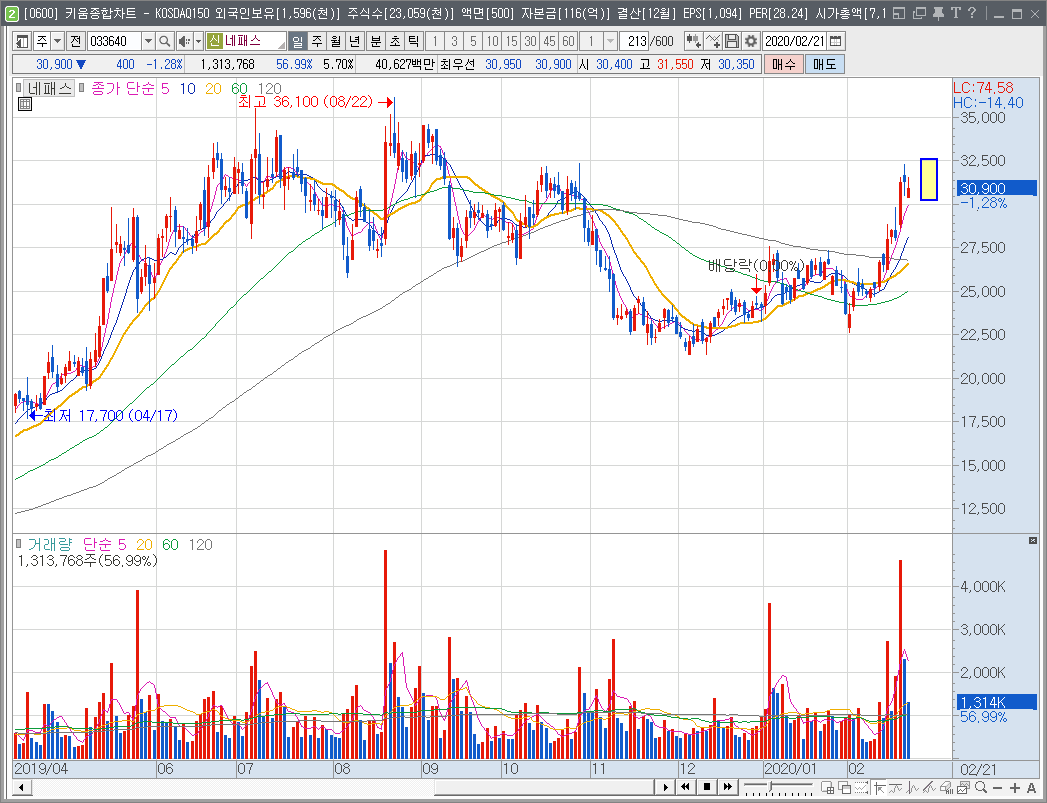
Task: Toggle the 전 button beside stock code
Action: 75,41
